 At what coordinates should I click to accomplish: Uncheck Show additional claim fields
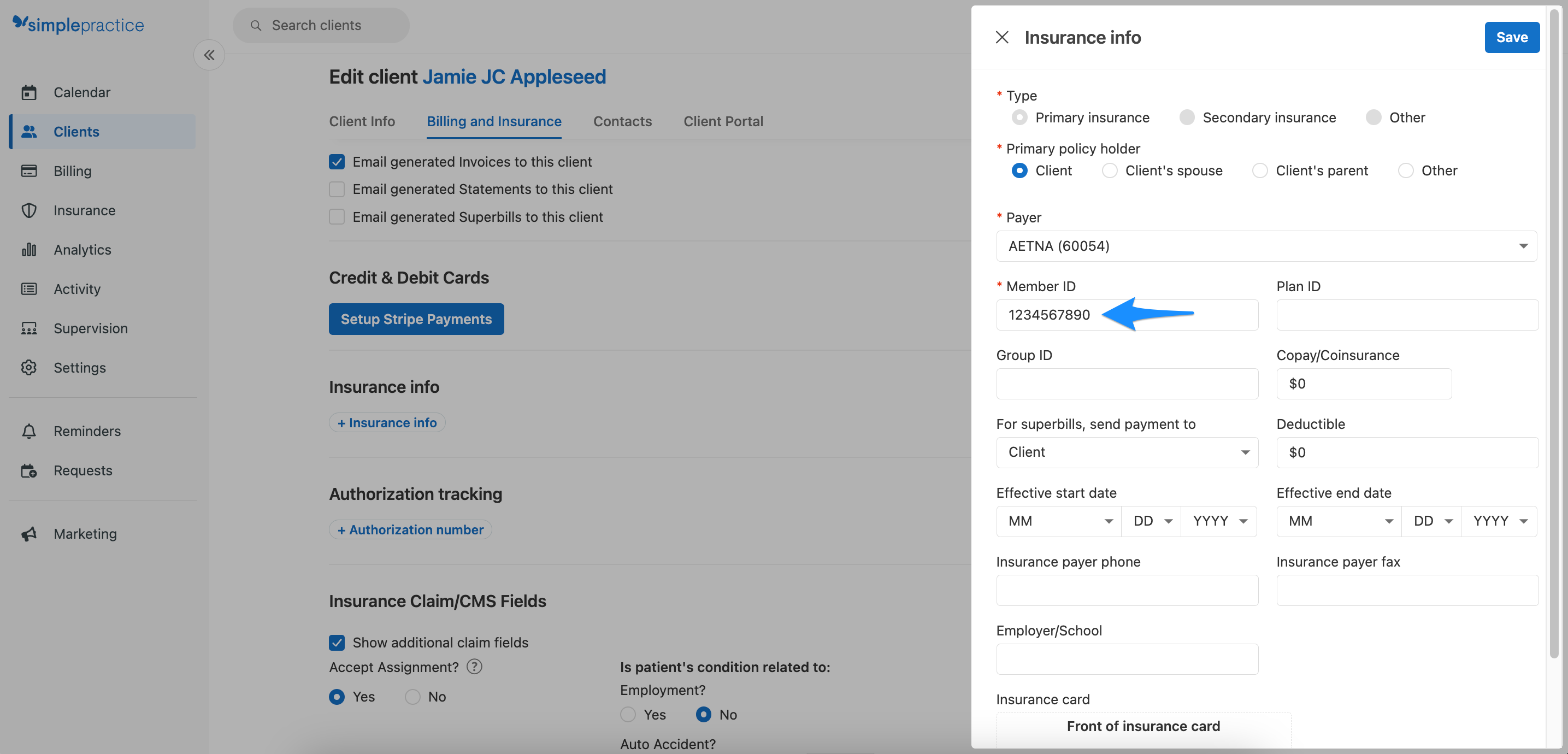click(337, 643)
